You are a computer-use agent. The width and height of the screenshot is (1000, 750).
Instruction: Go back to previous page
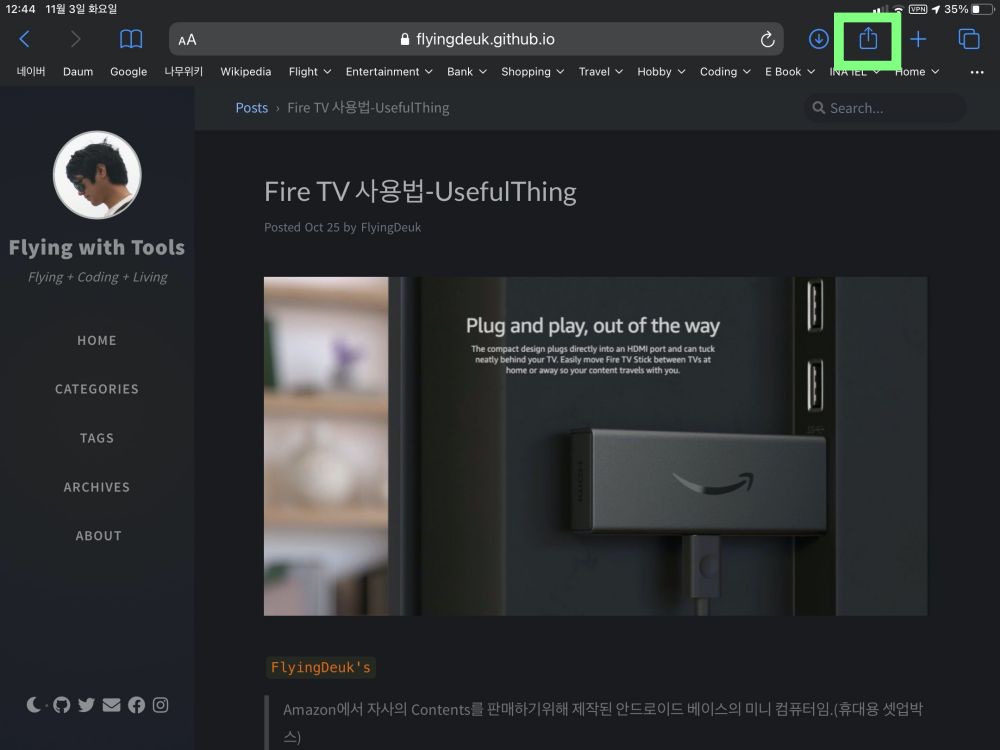[x=25, y=40]
